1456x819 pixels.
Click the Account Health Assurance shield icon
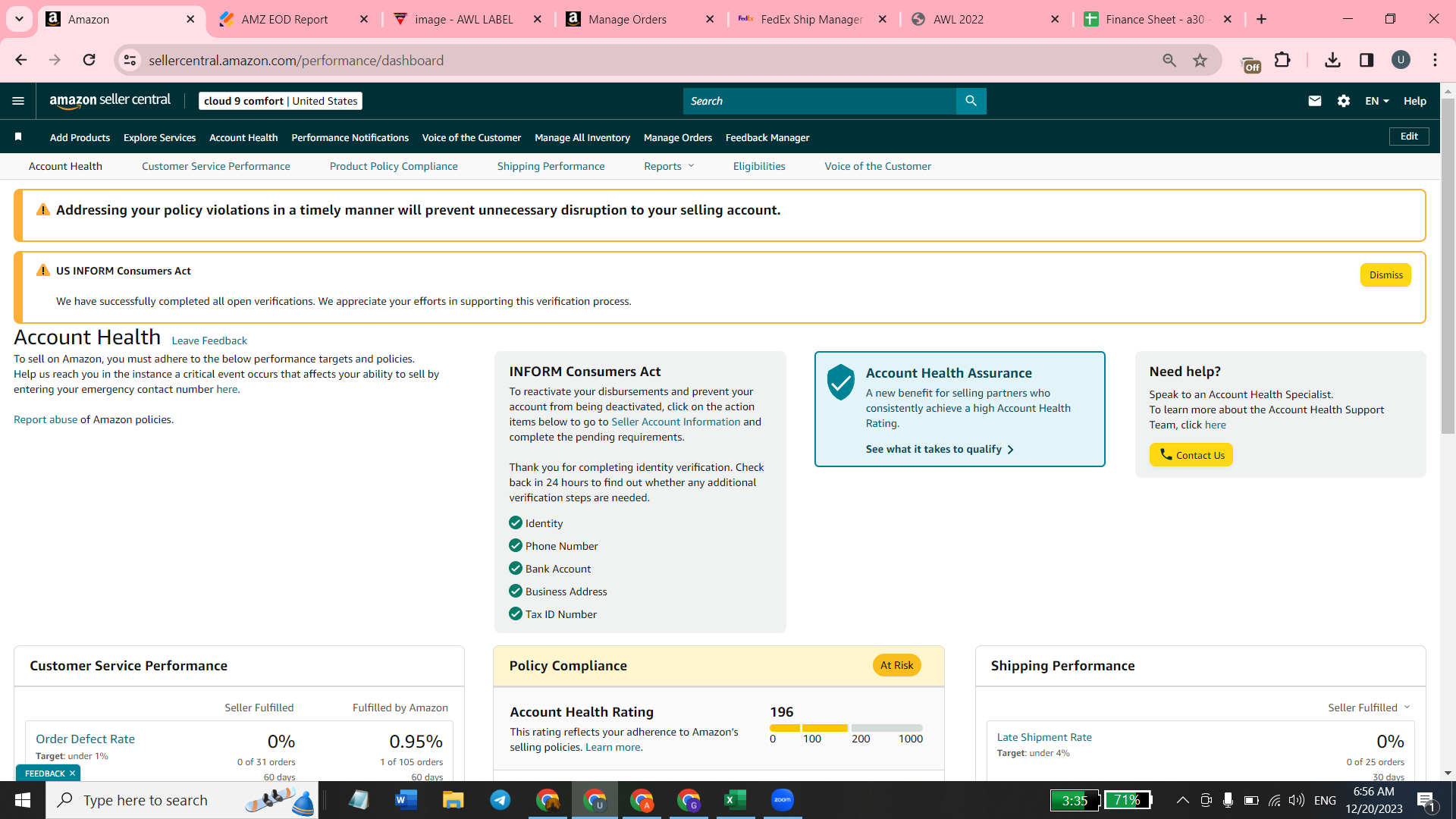pos(841,381)
